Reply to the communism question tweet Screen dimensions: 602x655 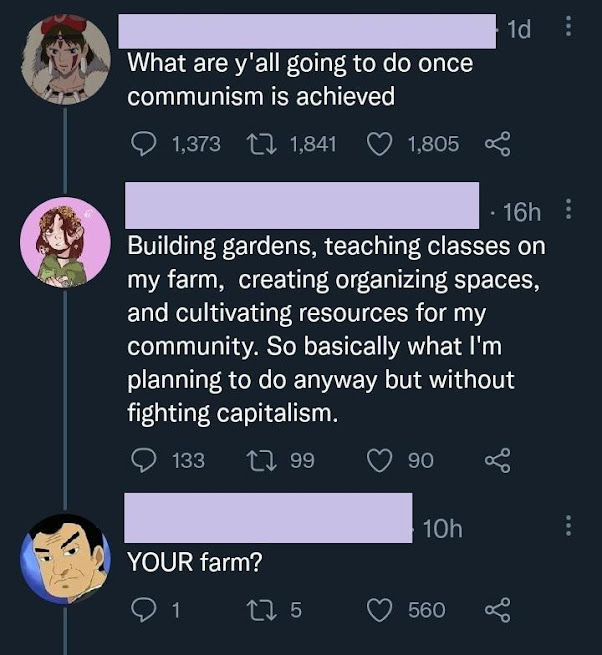146,144
